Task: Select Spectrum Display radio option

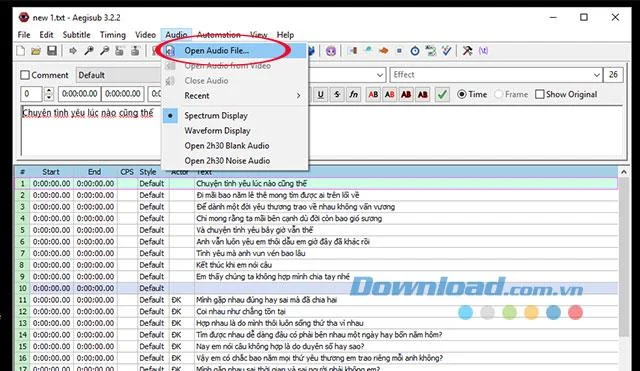Action: (x=216, y=116)
